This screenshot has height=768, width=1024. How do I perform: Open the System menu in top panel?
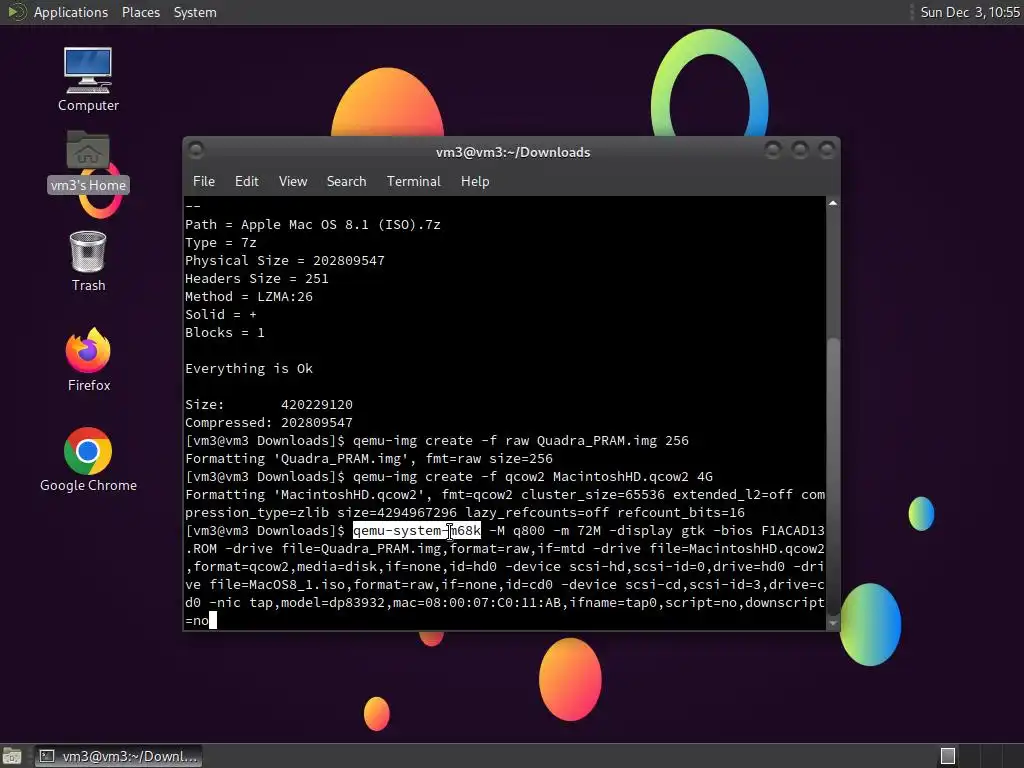[195, 12]
